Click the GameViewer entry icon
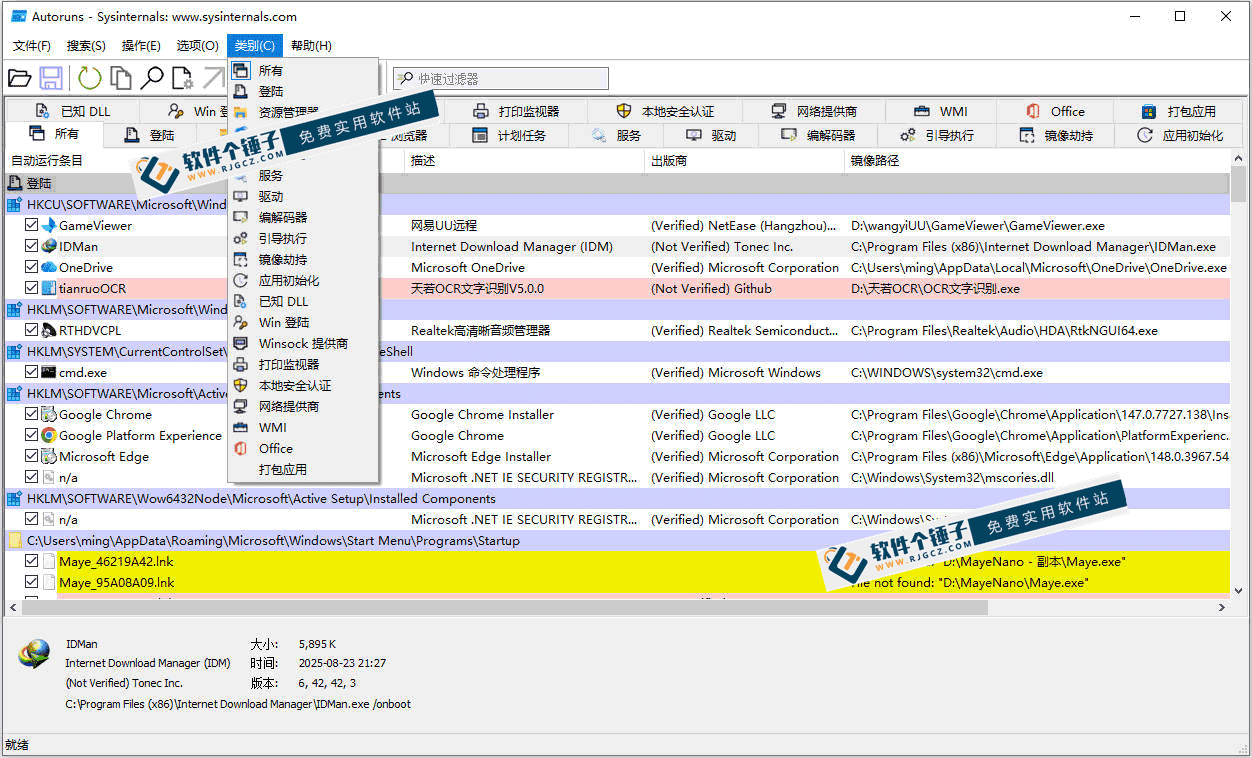Image resolution: width=1252 pixels, height=758 pixels. pos(49,226)
